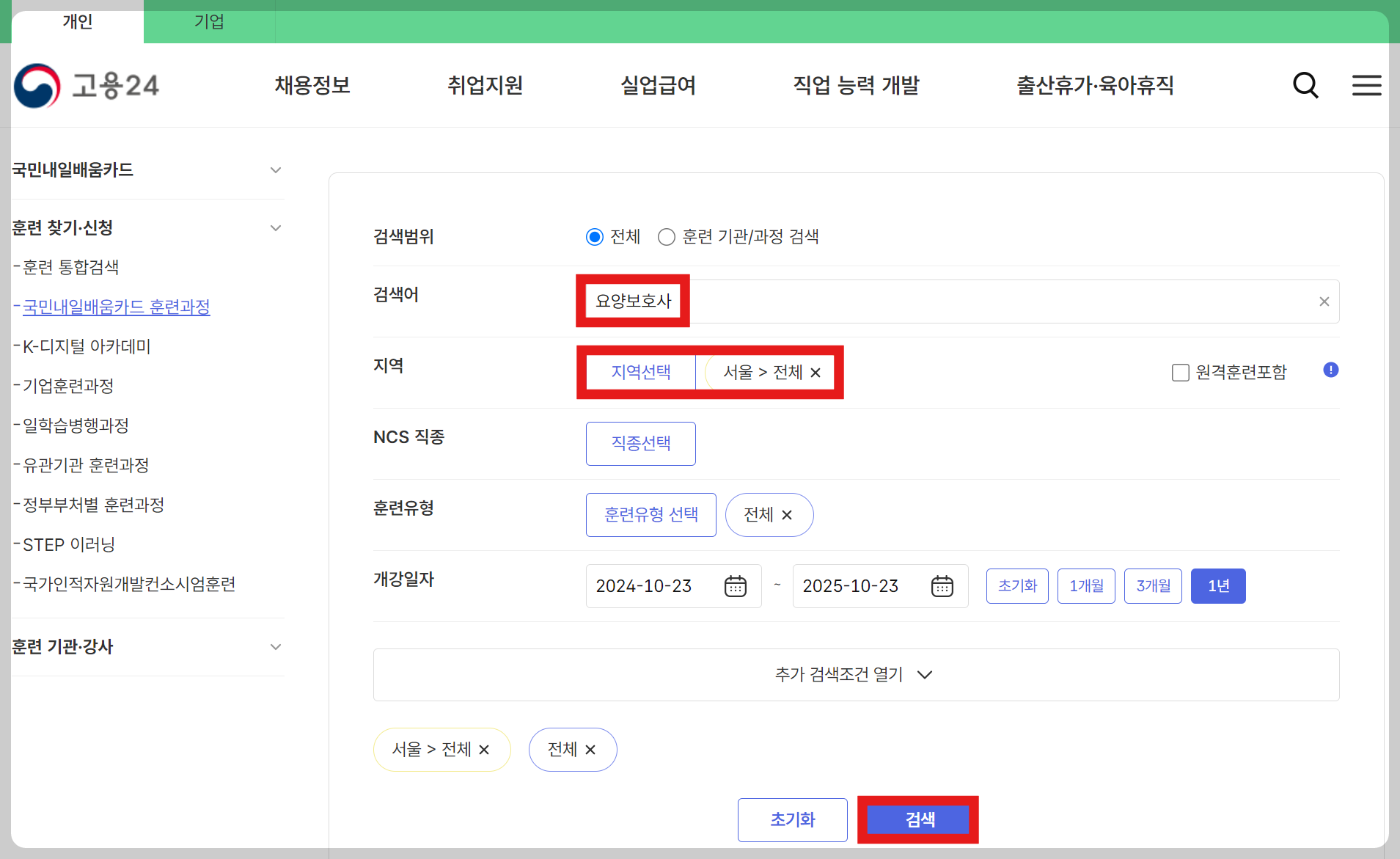The height and width of the screenshot is (859, 1400).
Task: Select the 전체 search scope radio
Action: coord(593,236)
